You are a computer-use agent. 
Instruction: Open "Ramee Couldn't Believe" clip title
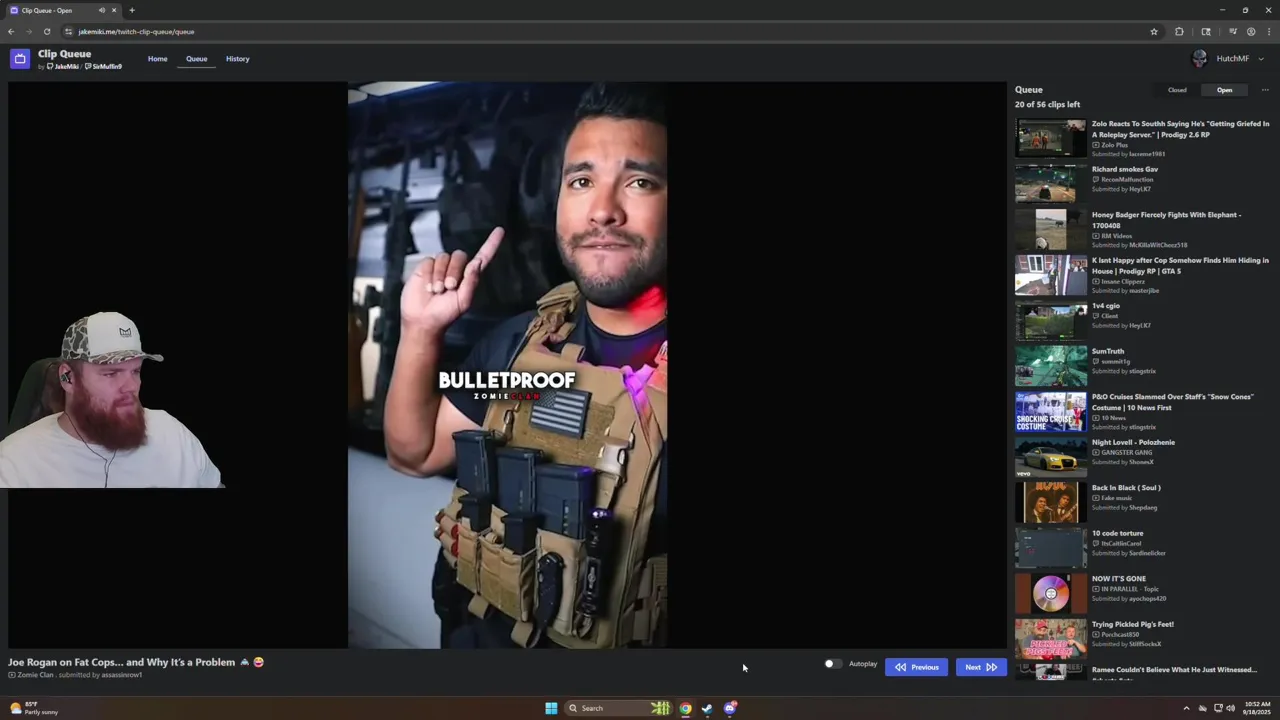1174,670
